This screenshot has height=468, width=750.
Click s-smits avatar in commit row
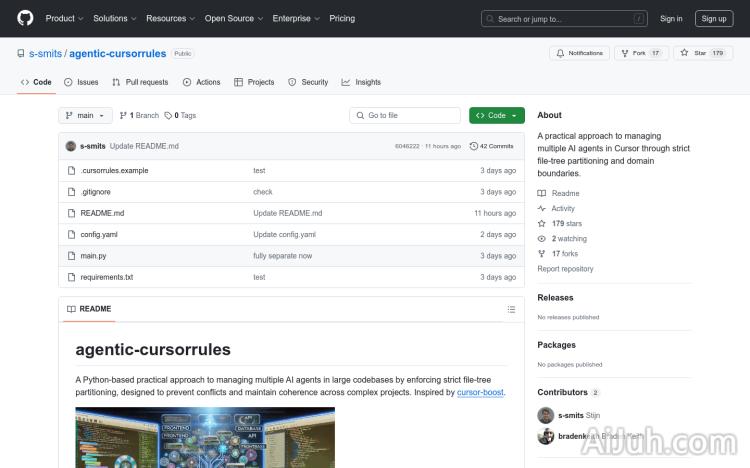tap(71, 146)
